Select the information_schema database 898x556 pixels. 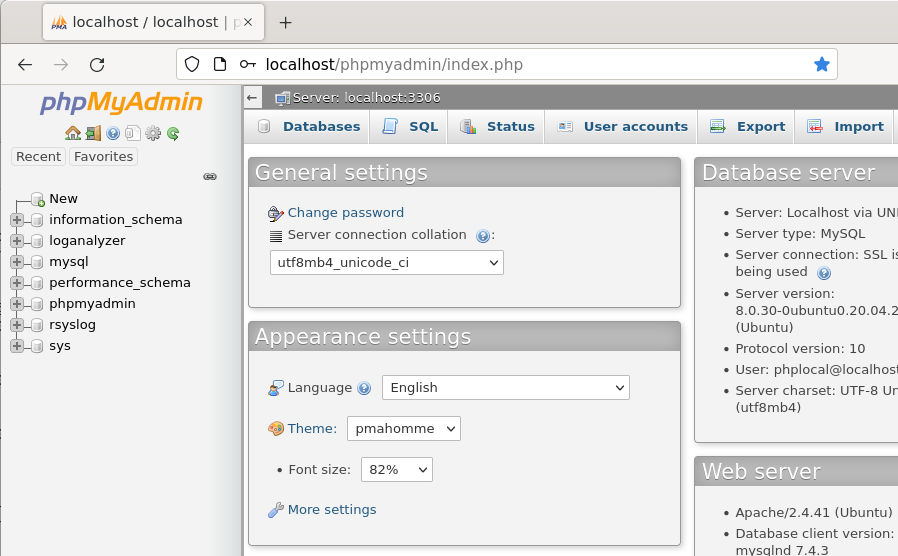click(x=116, y=219)
